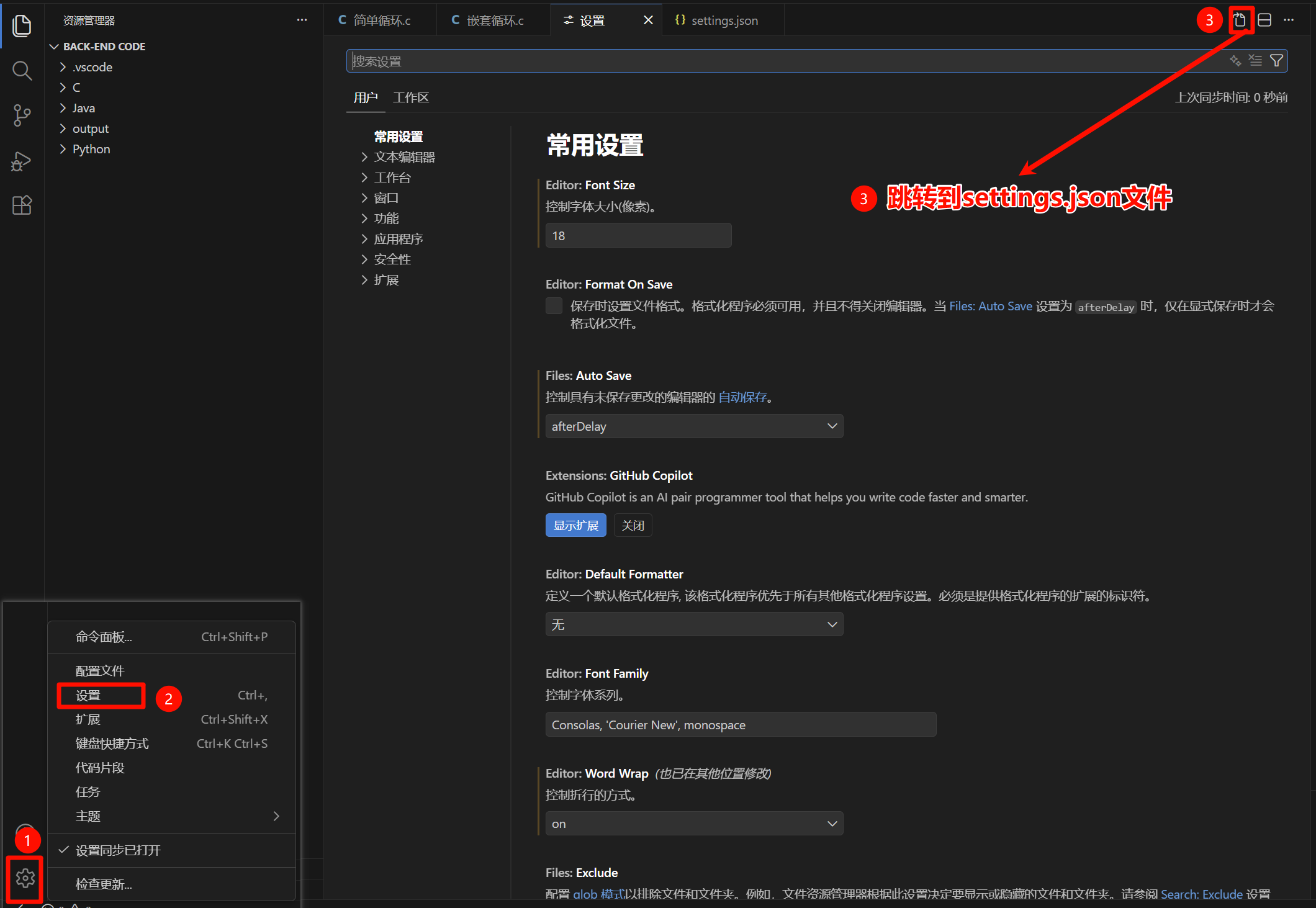The height and width of the screenshot is (908, 1316).
Task: Choose 检查更新... from the menu
Action: coord(171,884)
